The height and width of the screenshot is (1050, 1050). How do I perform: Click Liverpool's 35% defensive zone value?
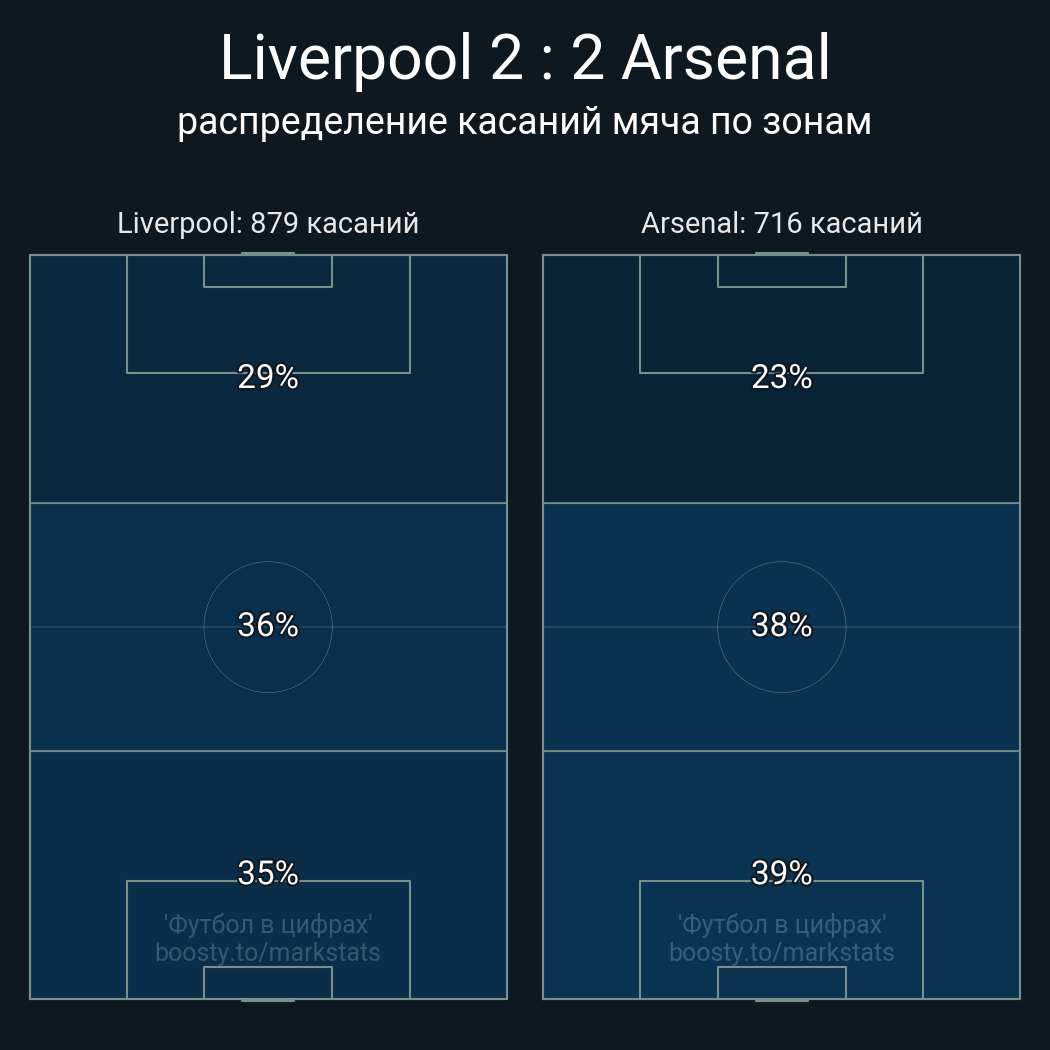(268, 873)
